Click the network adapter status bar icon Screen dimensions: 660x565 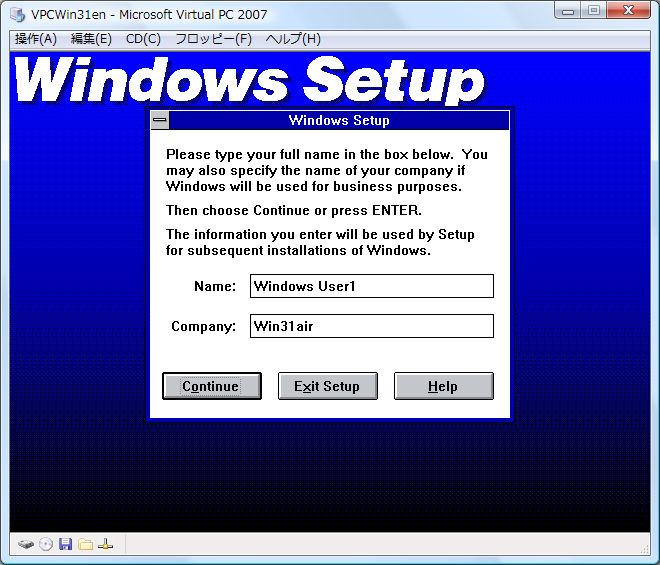click(x=105, y=544)
